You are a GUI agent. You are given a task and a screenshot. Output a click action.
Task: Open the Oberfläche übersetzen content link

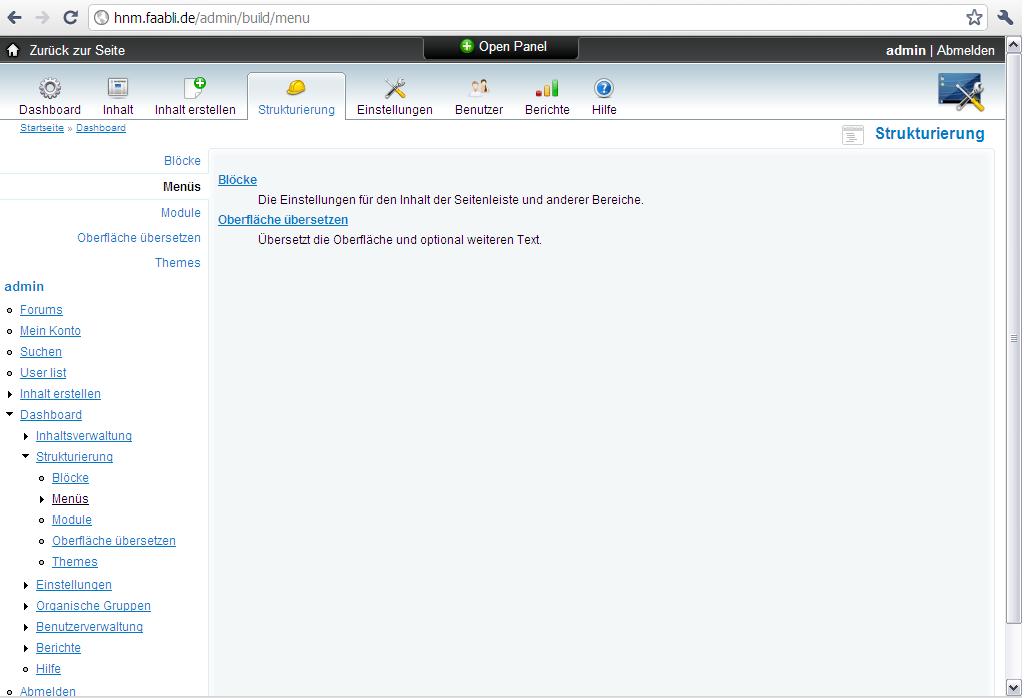click(x=283, y=219)
